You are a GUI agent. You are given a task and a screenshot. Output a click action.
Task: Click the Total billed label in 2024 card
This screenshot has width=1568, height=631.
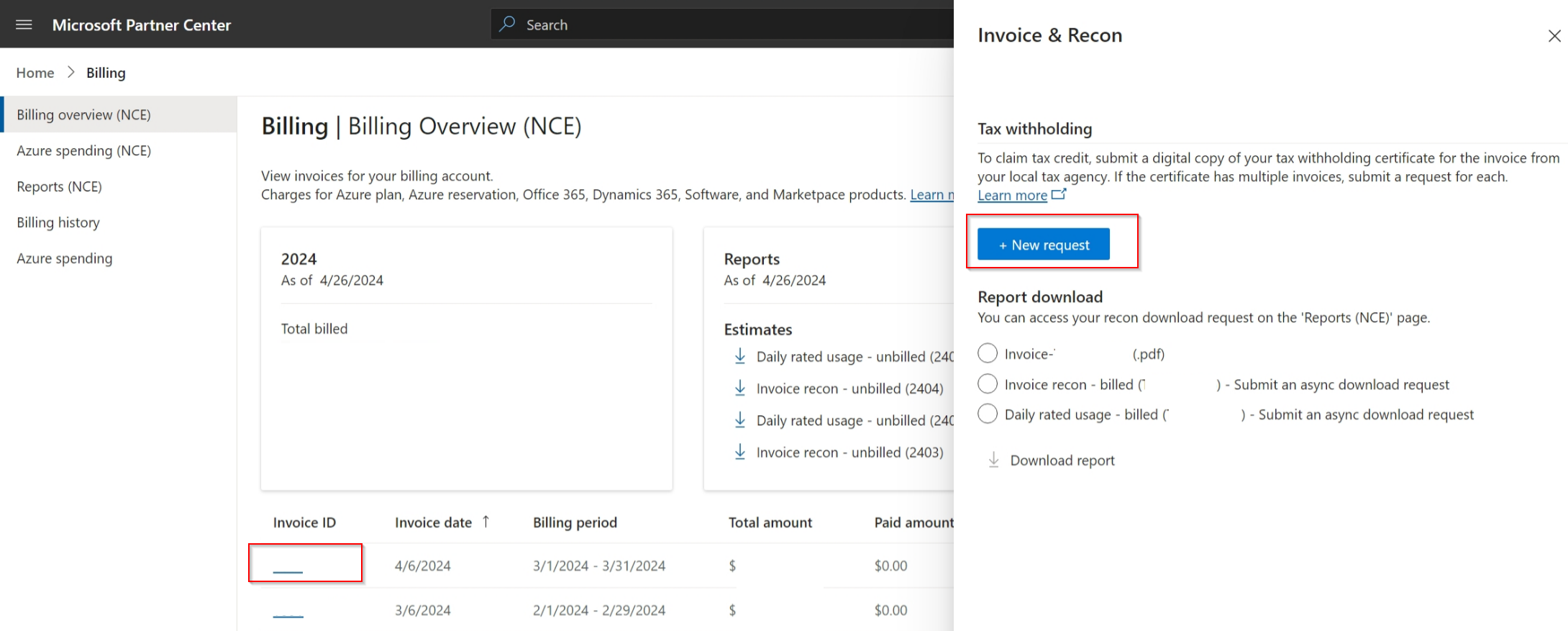coord(314,329)
